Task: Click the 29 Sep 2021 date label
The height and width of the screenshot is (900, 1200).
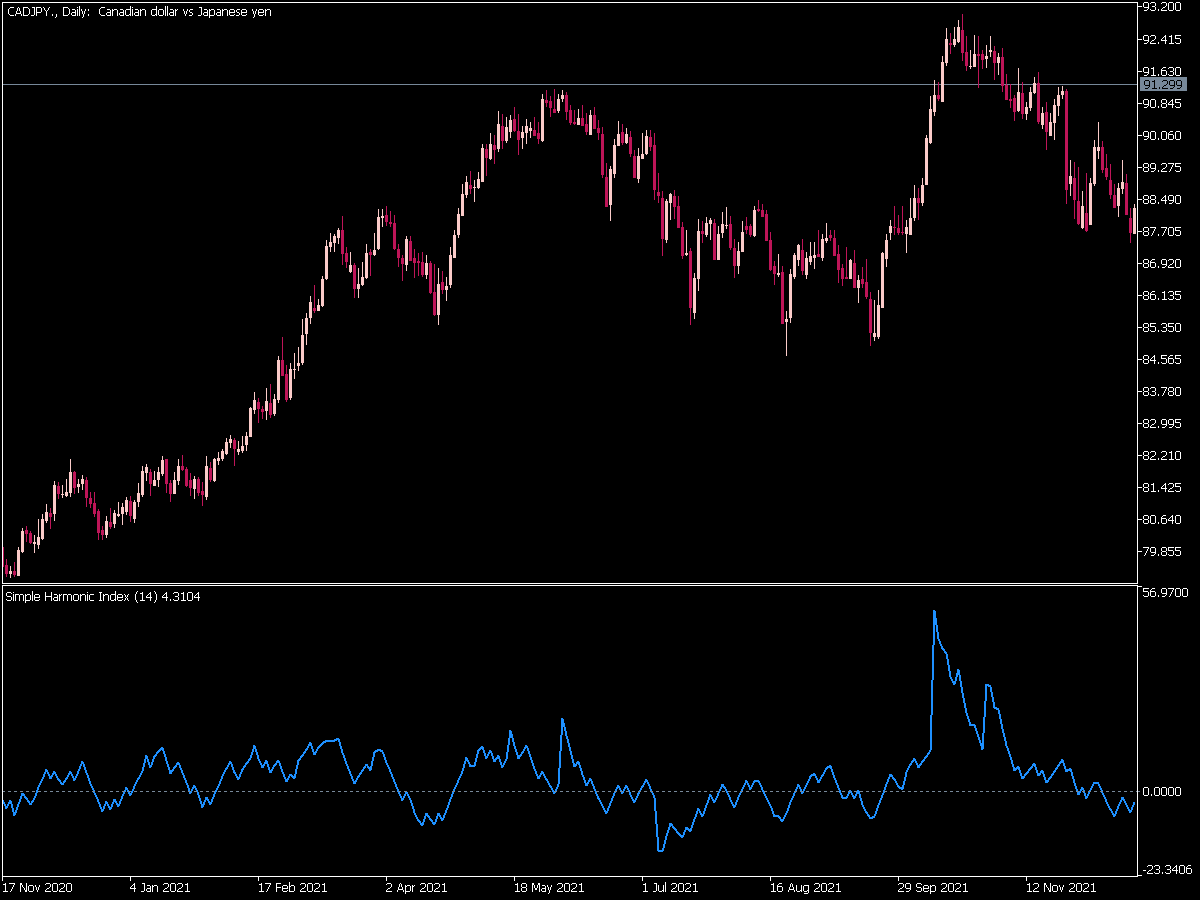Action: pos(933,887)
